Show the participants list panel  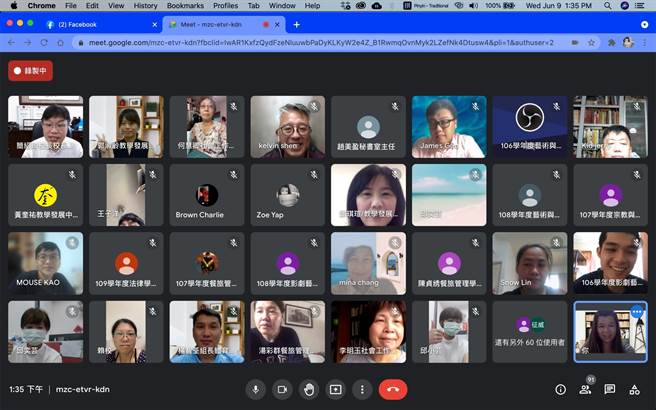(585, 389)
